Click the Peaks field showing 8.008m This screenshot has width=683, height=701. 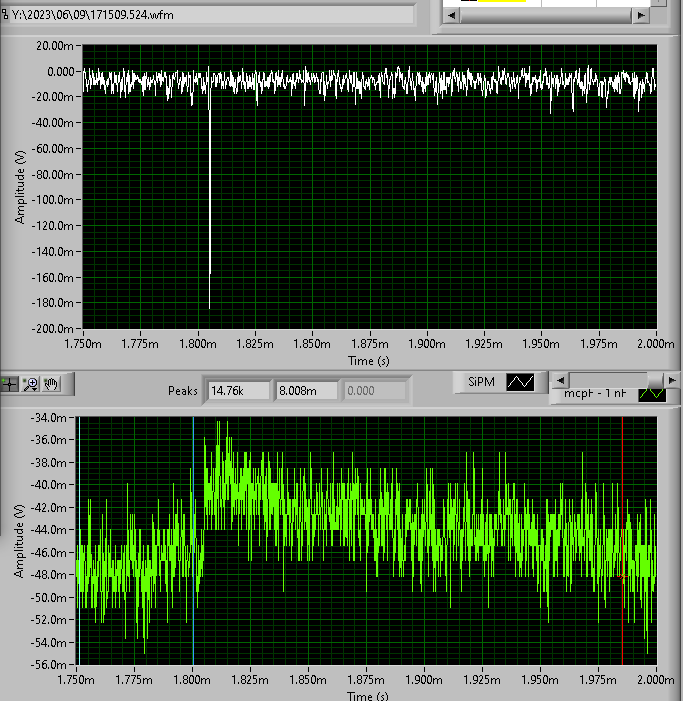click(306, 390)
